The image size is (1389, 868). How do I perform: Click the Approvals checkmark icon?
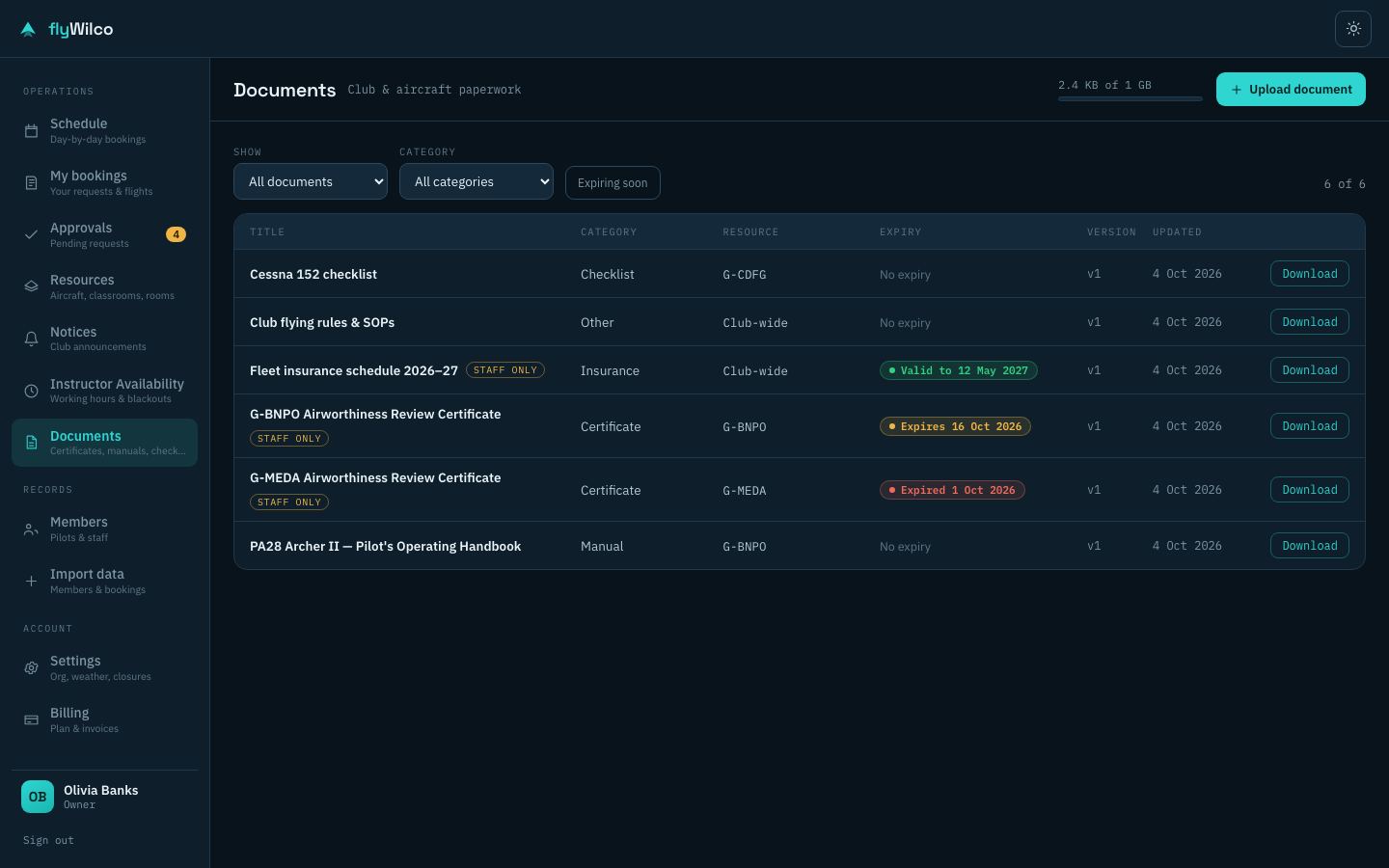[x=31, y=234]
